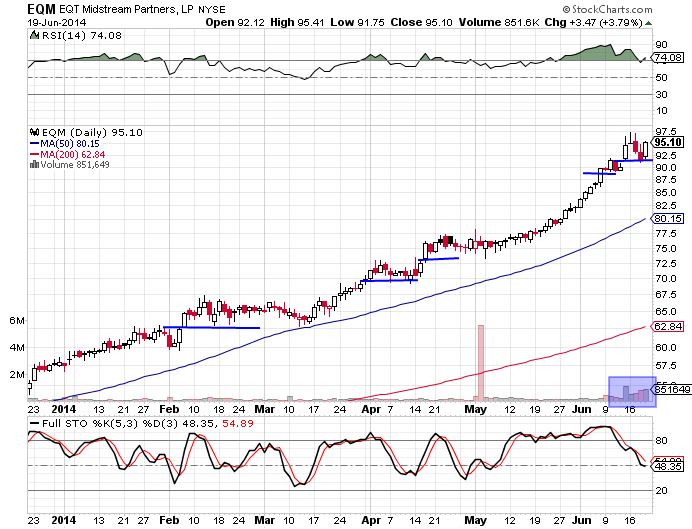Image resolution: width=692 pixels, height=529 pixels.
Task: Click the Volume 851.6K header value
Action: pos(499,22)
